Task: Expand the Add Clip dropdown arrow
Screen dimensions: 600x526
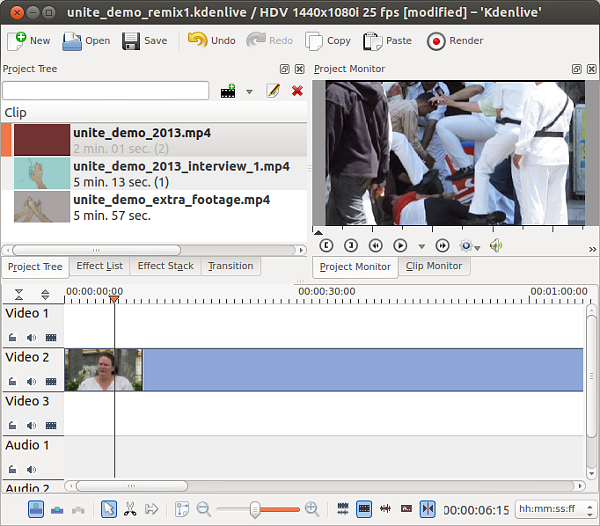Action: (x=249, y=92)
